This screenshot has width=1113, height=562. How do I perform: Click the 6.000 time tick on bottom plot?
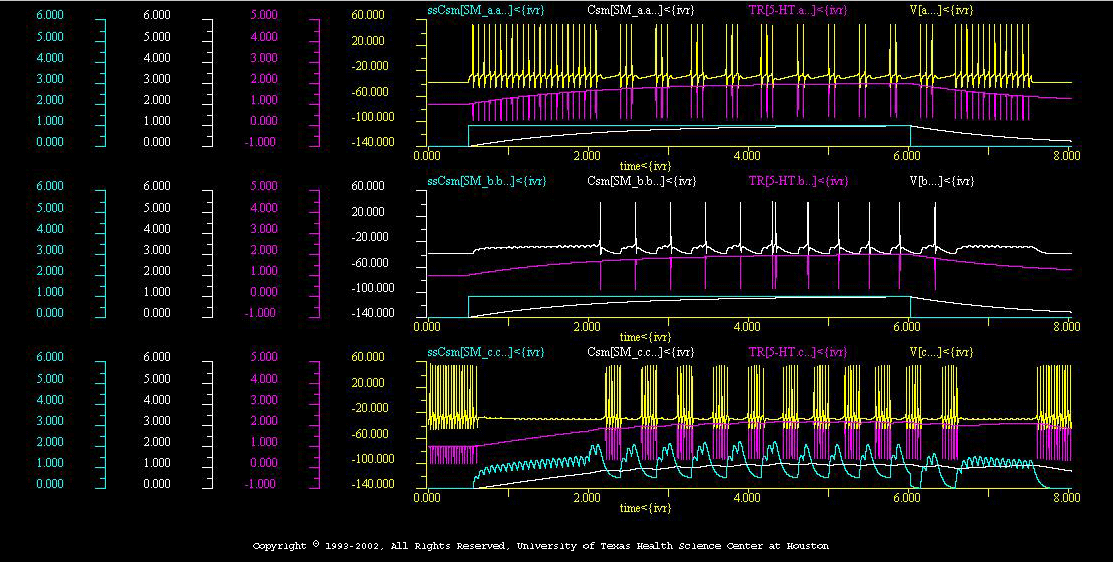[907, 497]
